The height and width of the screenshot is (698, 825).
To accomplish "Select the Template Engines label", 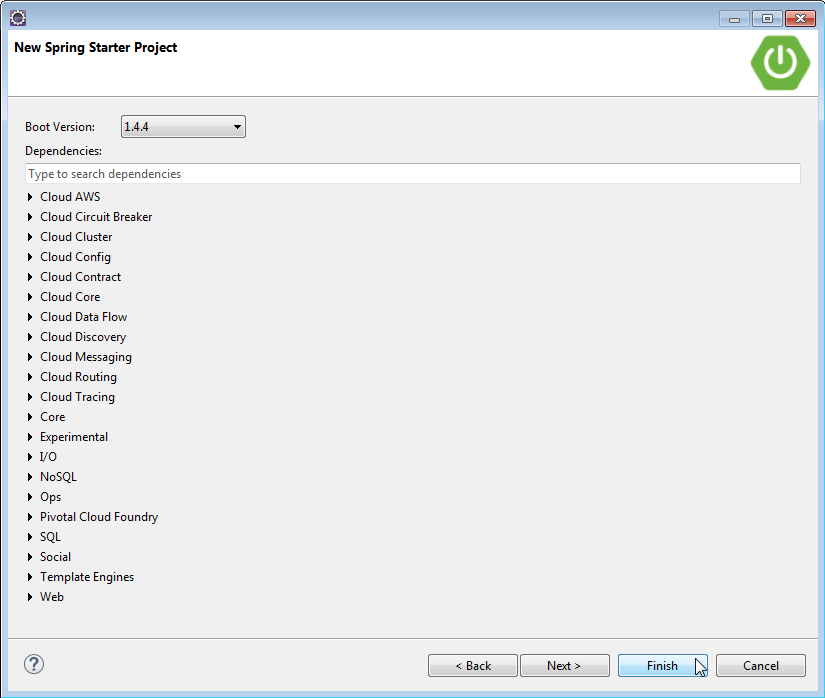I will [x=87, y=576].
